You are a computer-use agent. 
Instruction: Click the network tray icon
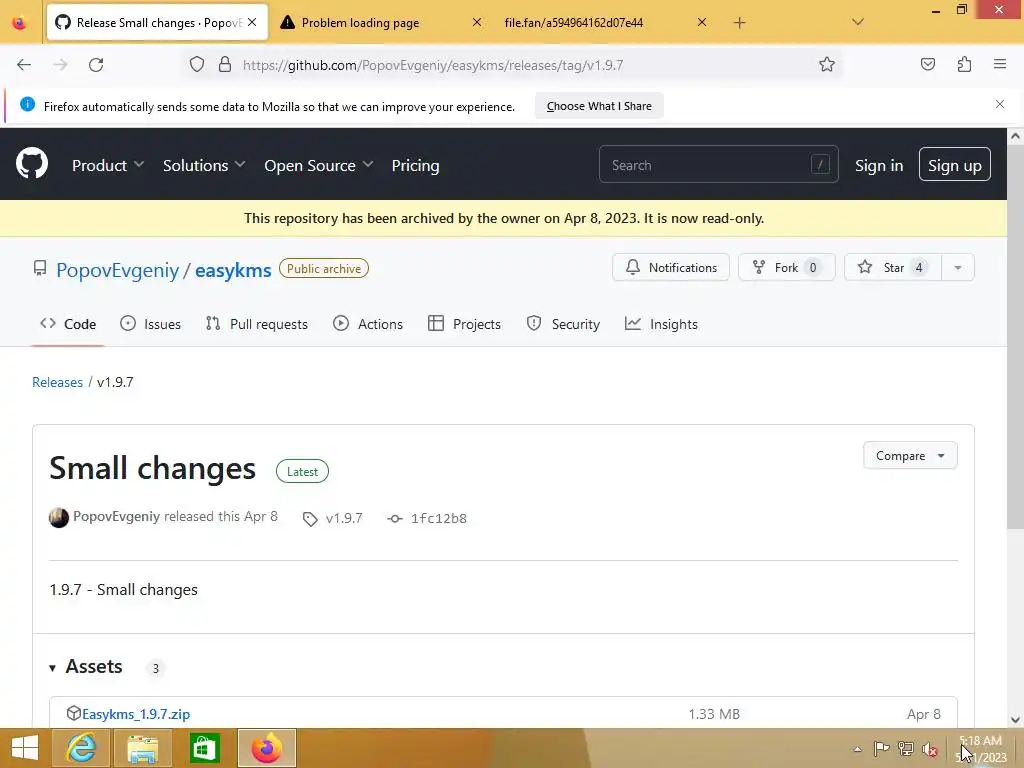pyautogui.click(x=906, y=748)
